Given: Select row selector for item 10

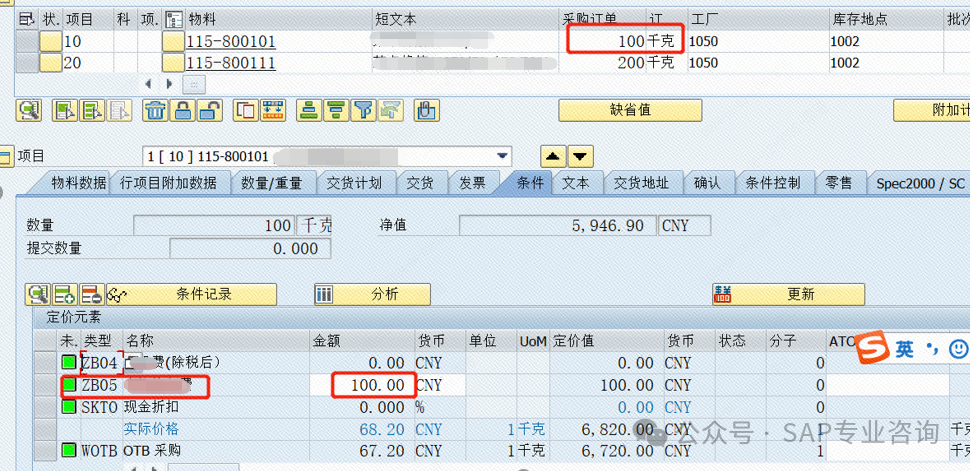Looking at the screenshot, I should click(25, 41).
